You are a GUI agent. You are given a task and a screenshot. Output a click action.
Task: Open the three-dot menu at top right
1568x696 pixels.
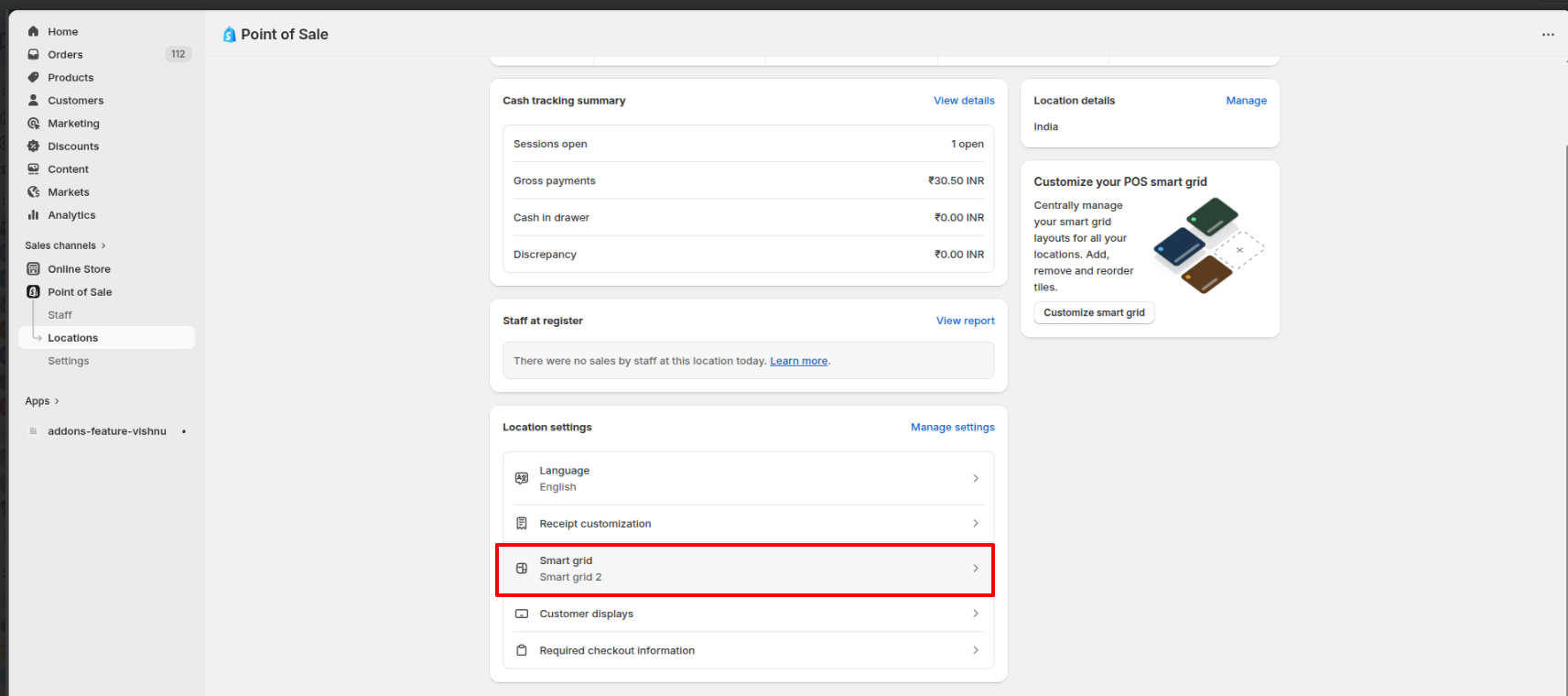click(x=1548, y=35)
